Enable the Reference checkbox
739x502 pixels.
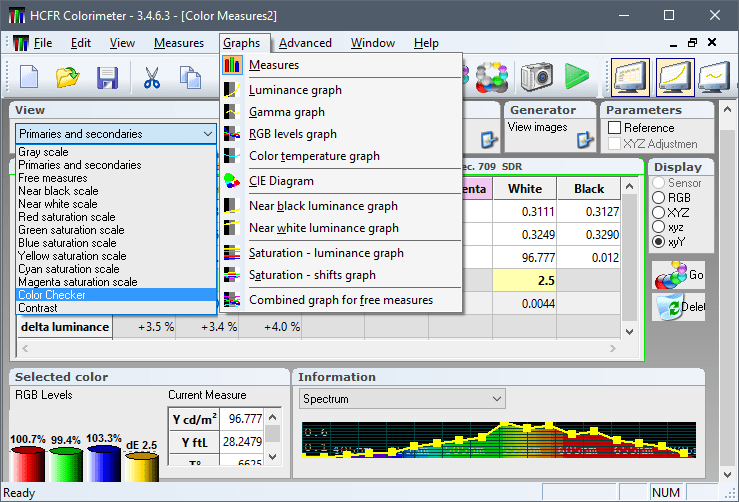click(615, 128)
